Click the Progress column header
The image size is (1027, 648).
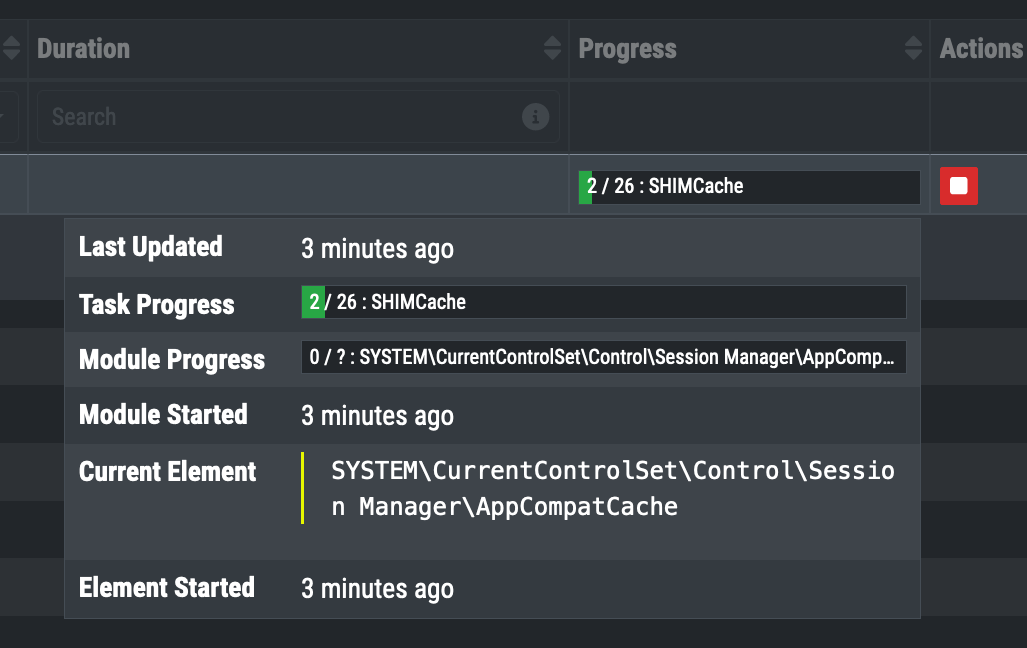coord(628,48)
